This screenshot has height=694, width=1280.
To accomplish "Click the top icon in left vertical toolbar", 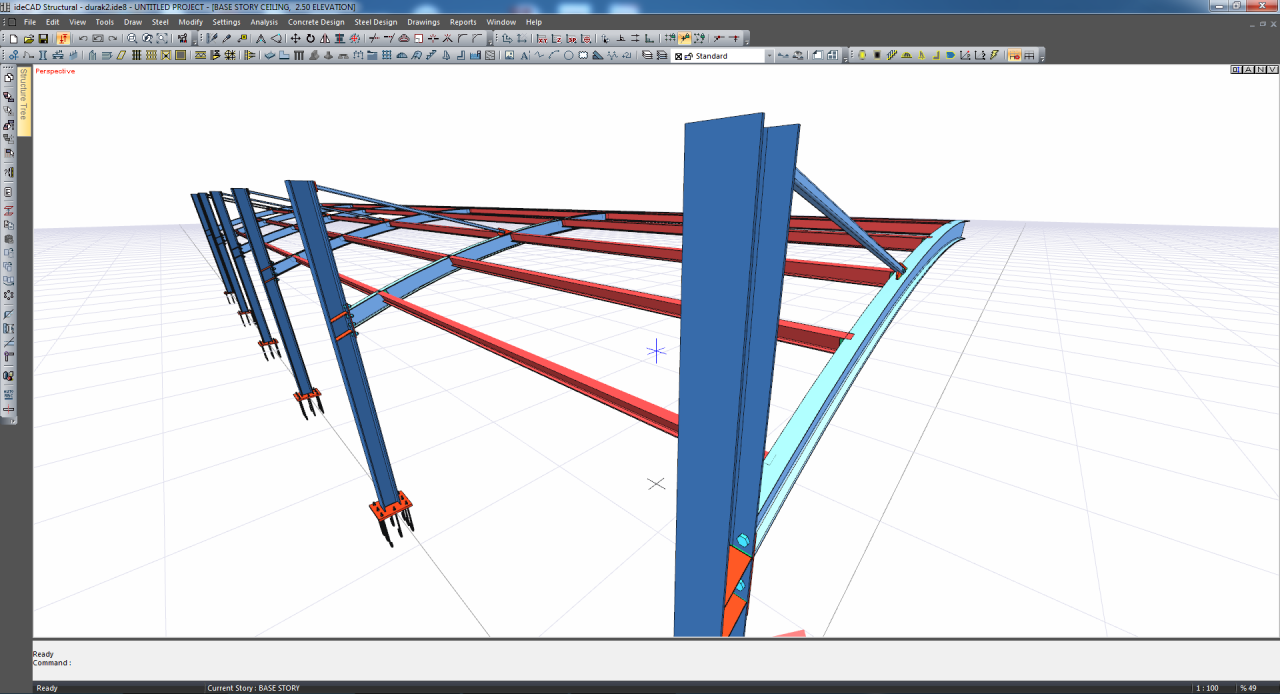I will 9,77.
